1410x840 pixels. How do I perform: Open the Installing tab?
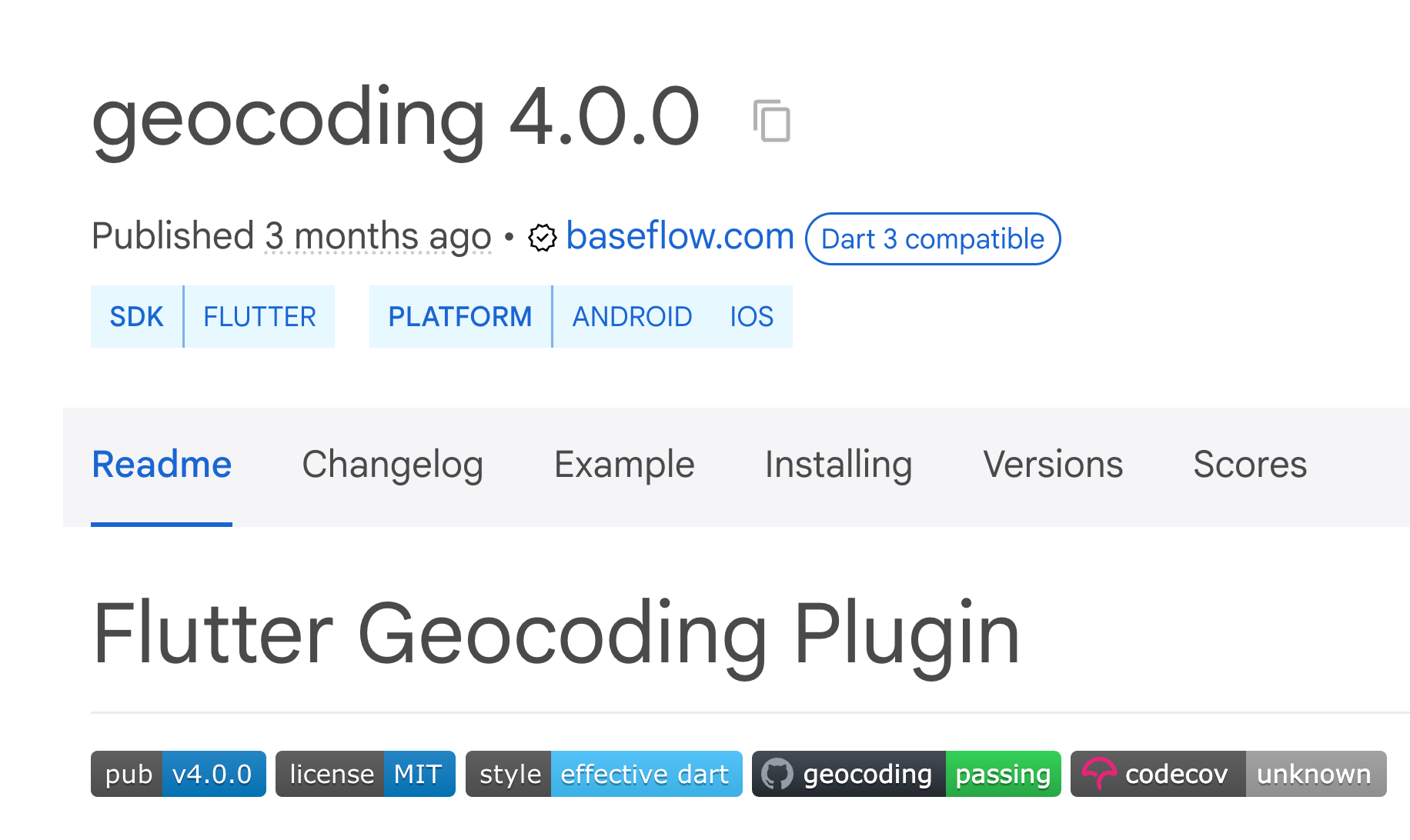pos(839,466)
